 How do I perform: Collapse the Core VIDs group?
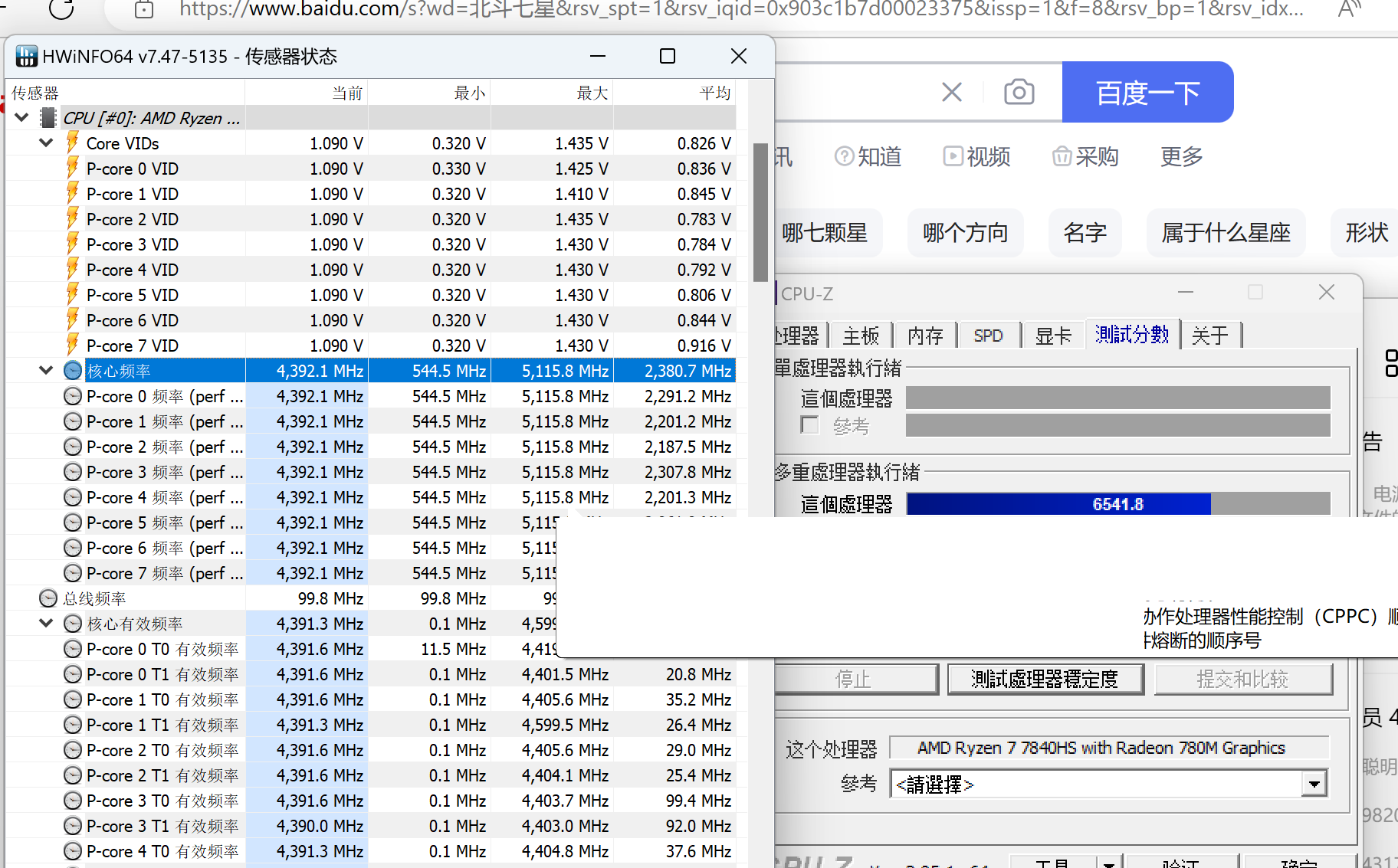tap(46, 143)
